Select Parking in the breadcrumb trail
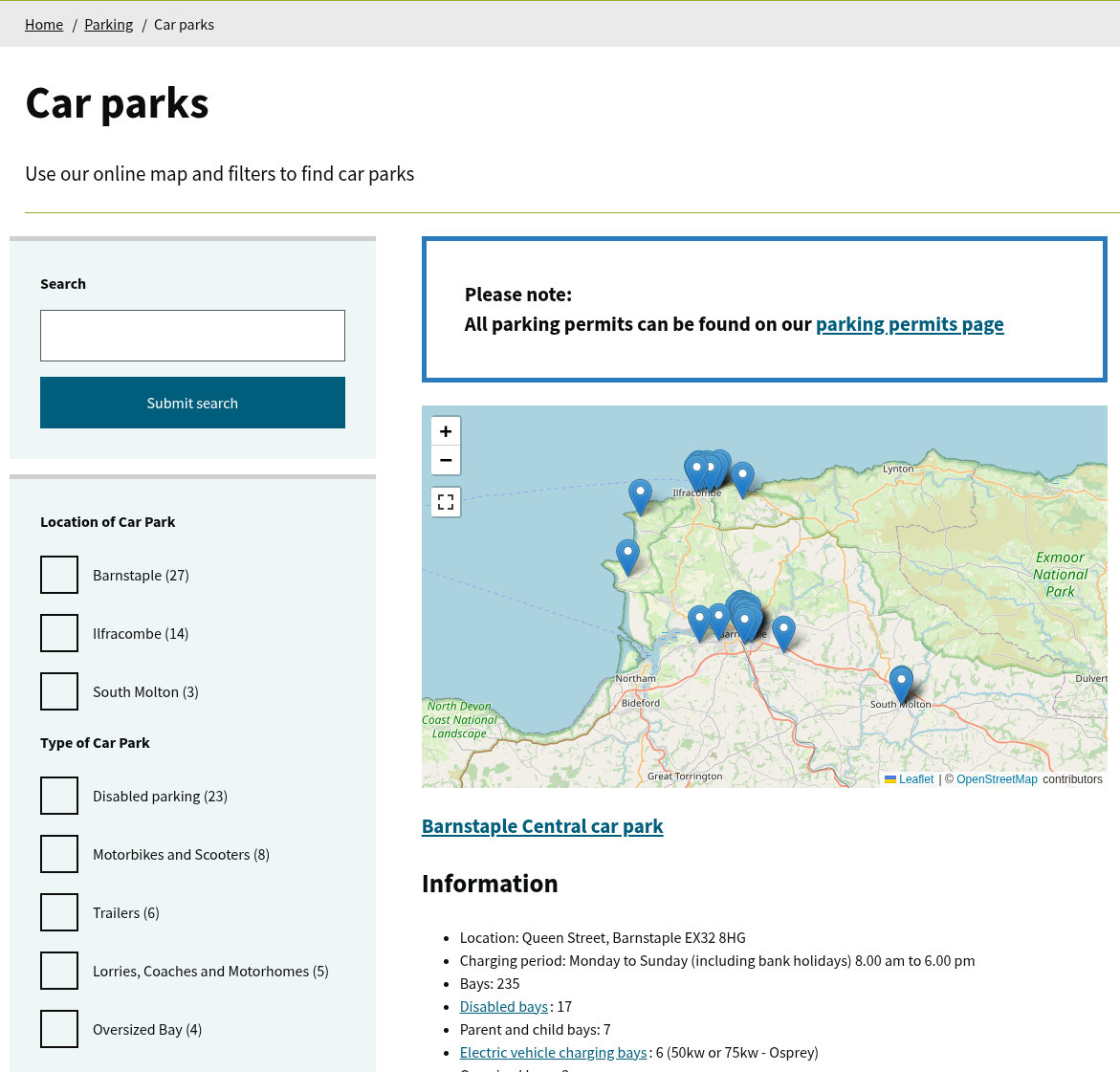1120x1072 pixels. point(108,24)
